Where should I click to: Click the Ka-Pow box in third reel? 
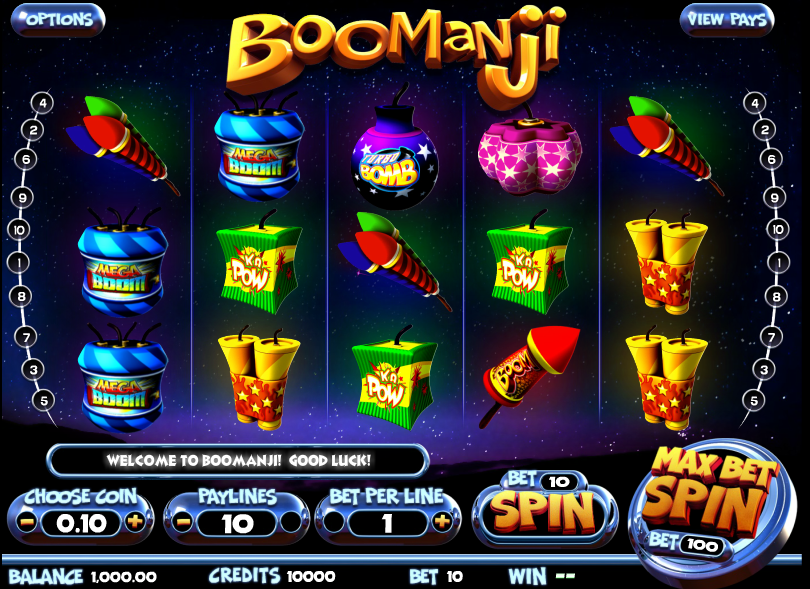tap(394, 379)
